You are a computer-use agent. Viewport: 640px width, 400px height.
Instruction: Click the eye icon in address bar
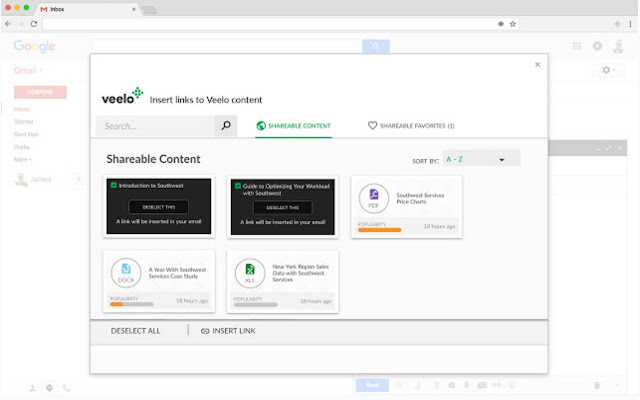[500, 24]
